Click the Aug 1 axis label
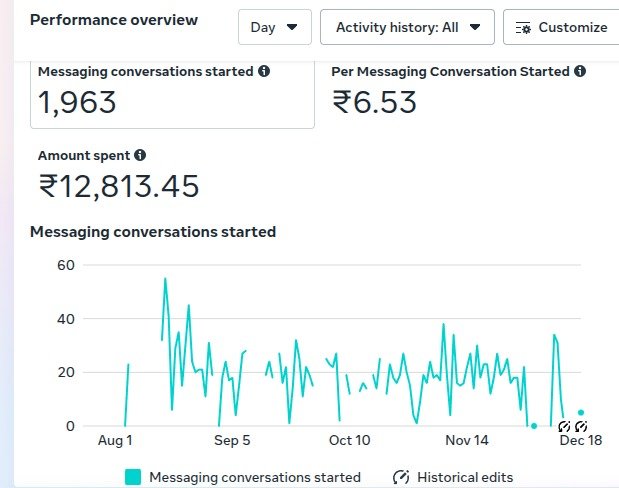Screen dimensions: 619x488 pos(115,440)
